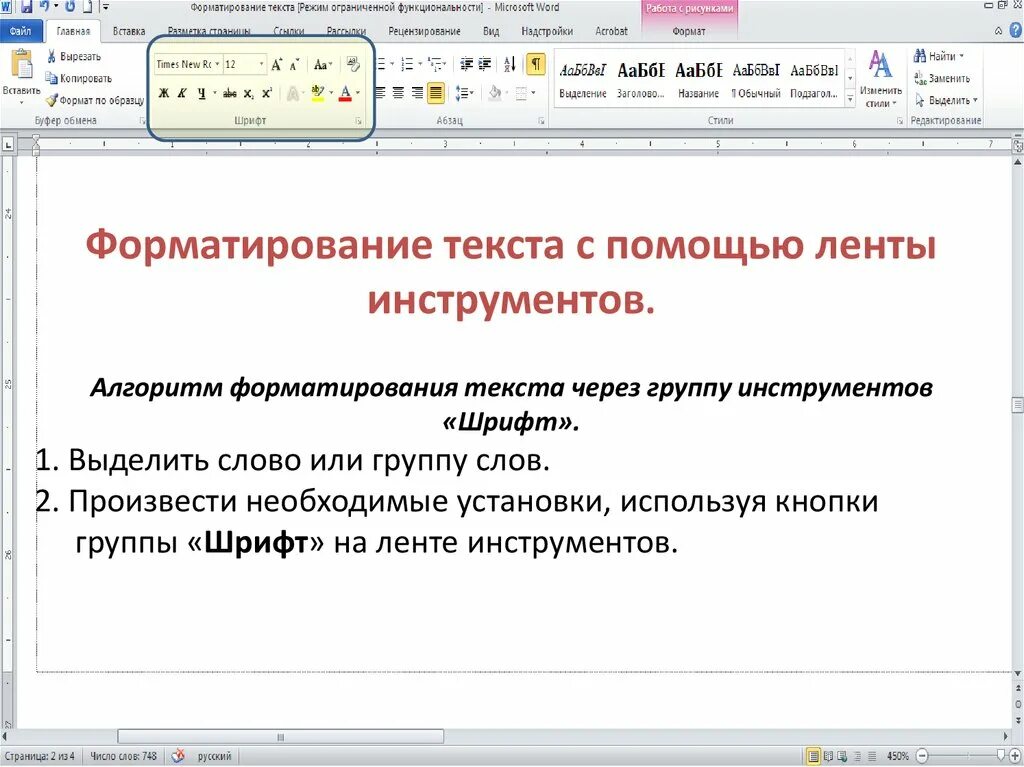Apply superscript with the x² button

[x=266, y=93]
